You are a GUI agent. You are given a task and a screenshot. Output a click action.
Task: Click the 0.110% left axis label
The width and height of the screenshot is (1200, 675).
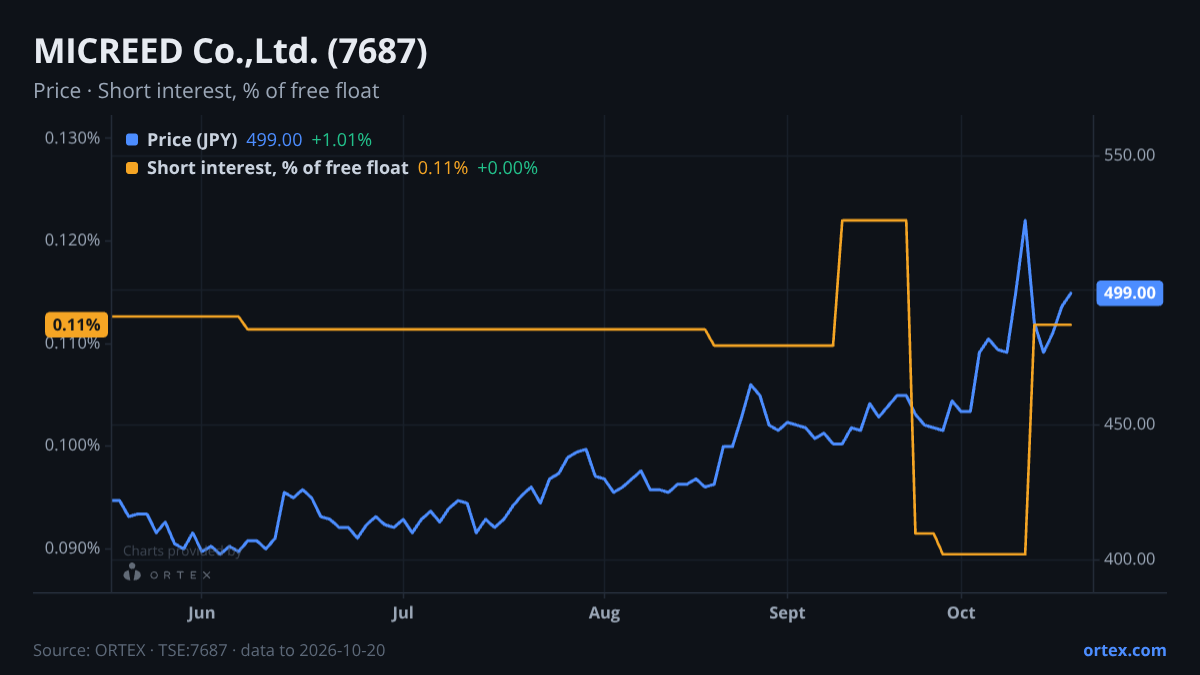(x=72, y=343)
